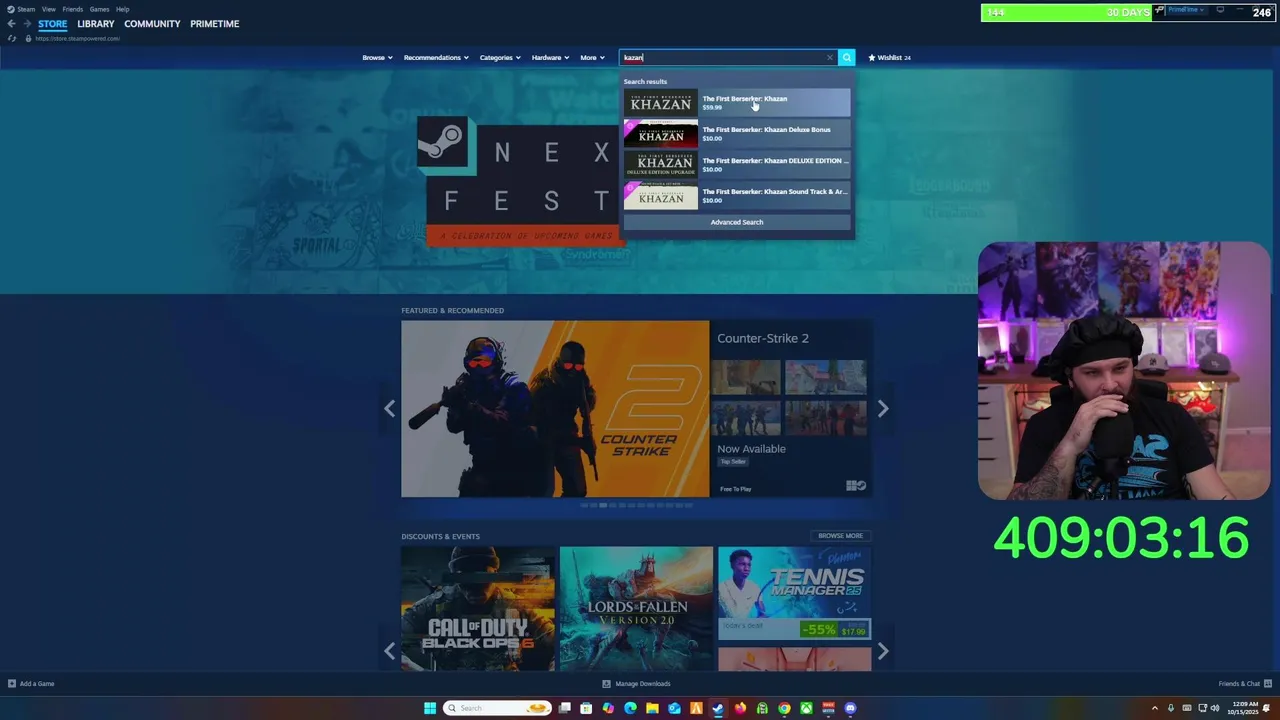Open Lords of the Fallen card
The width and height of the screenshot is (1280, 720).
pyautogui.click(x=636, y=608)
